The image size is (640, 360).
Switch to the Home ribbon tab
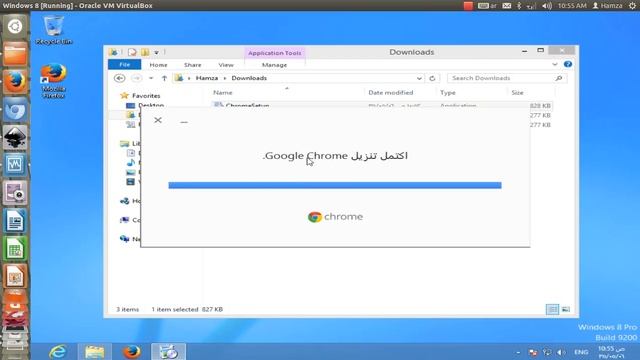158,65
